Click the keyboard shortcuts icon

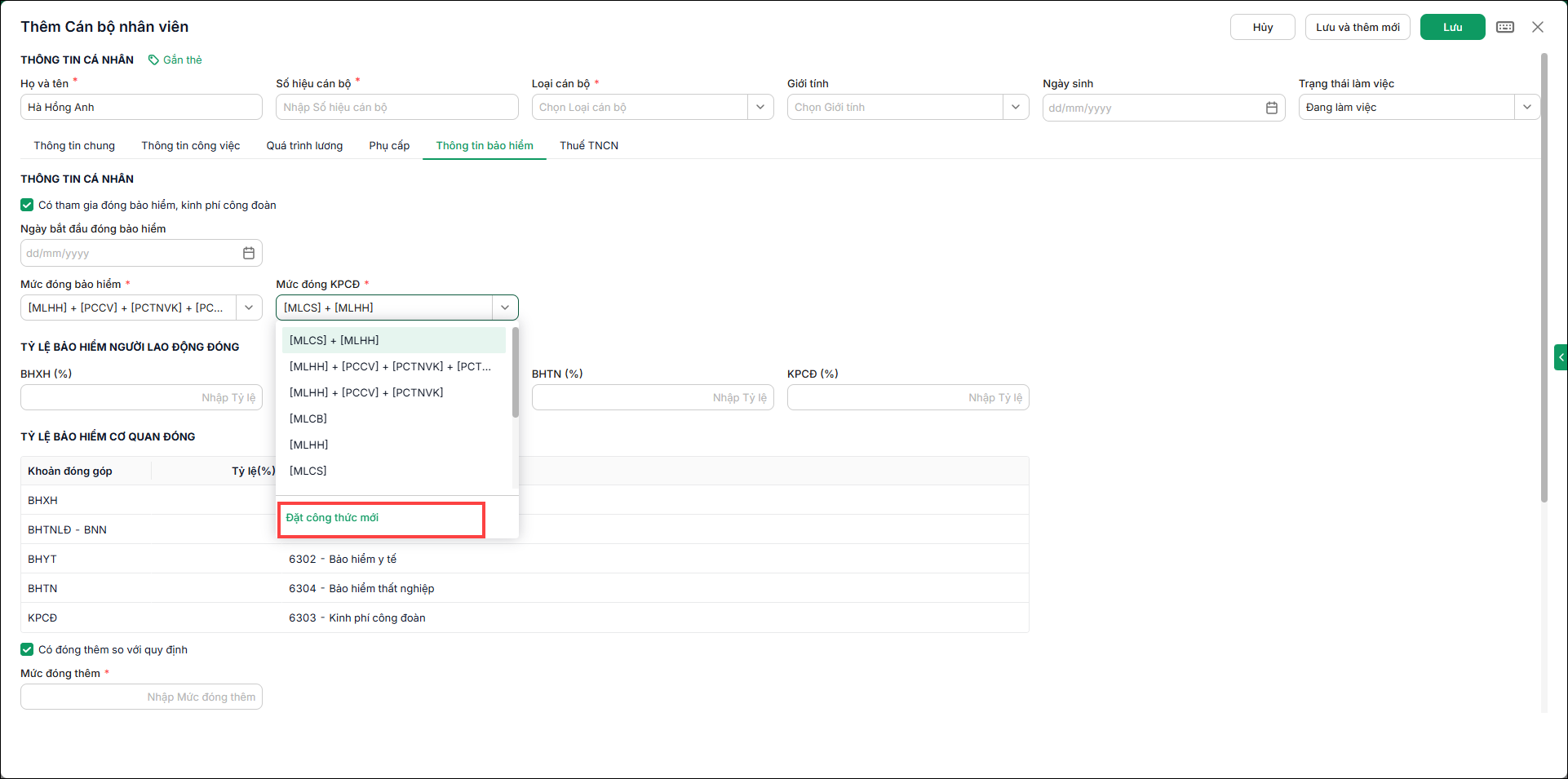pos(1505,27)
